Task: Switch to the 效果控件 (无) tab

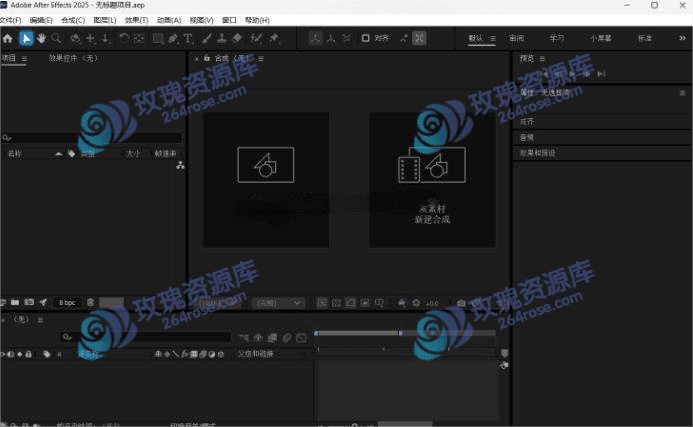Action: (73, 58)
